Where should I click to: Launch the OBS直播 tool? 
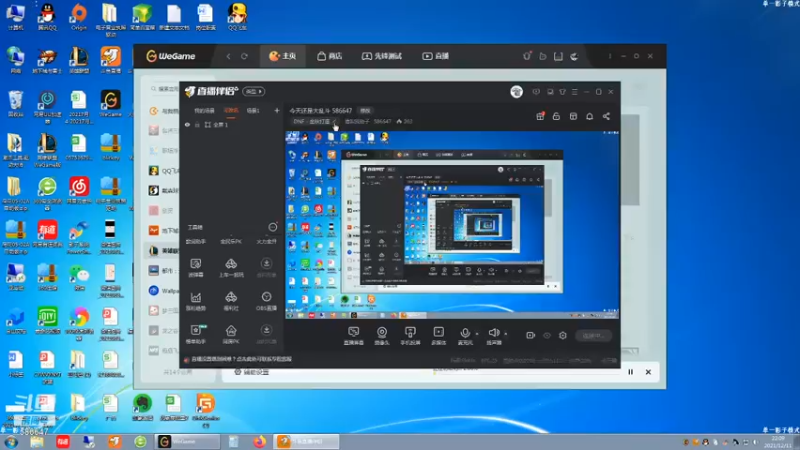point(266,301)
